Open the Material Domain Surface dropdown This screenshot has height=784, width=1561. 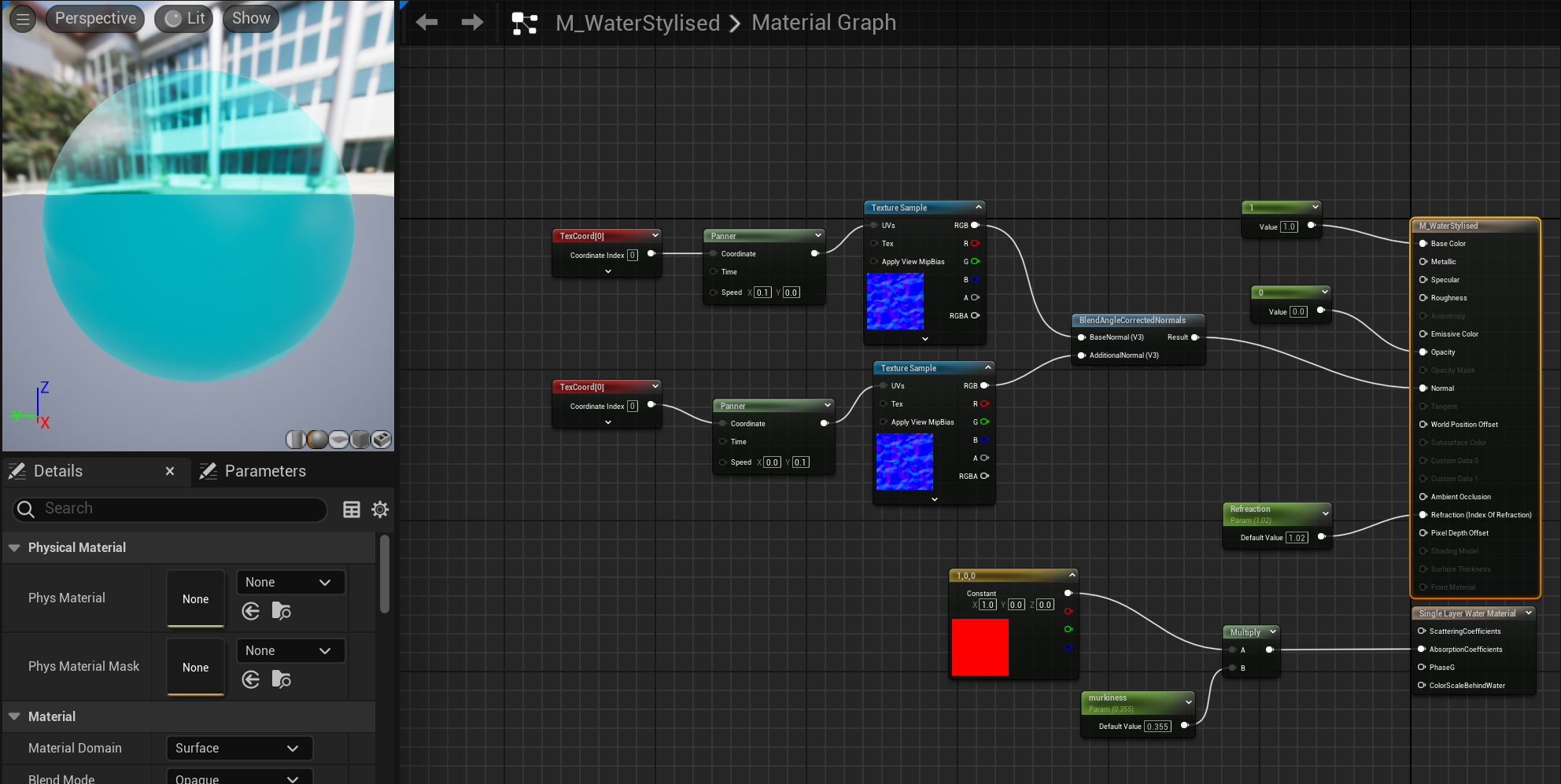pos(239,748)
